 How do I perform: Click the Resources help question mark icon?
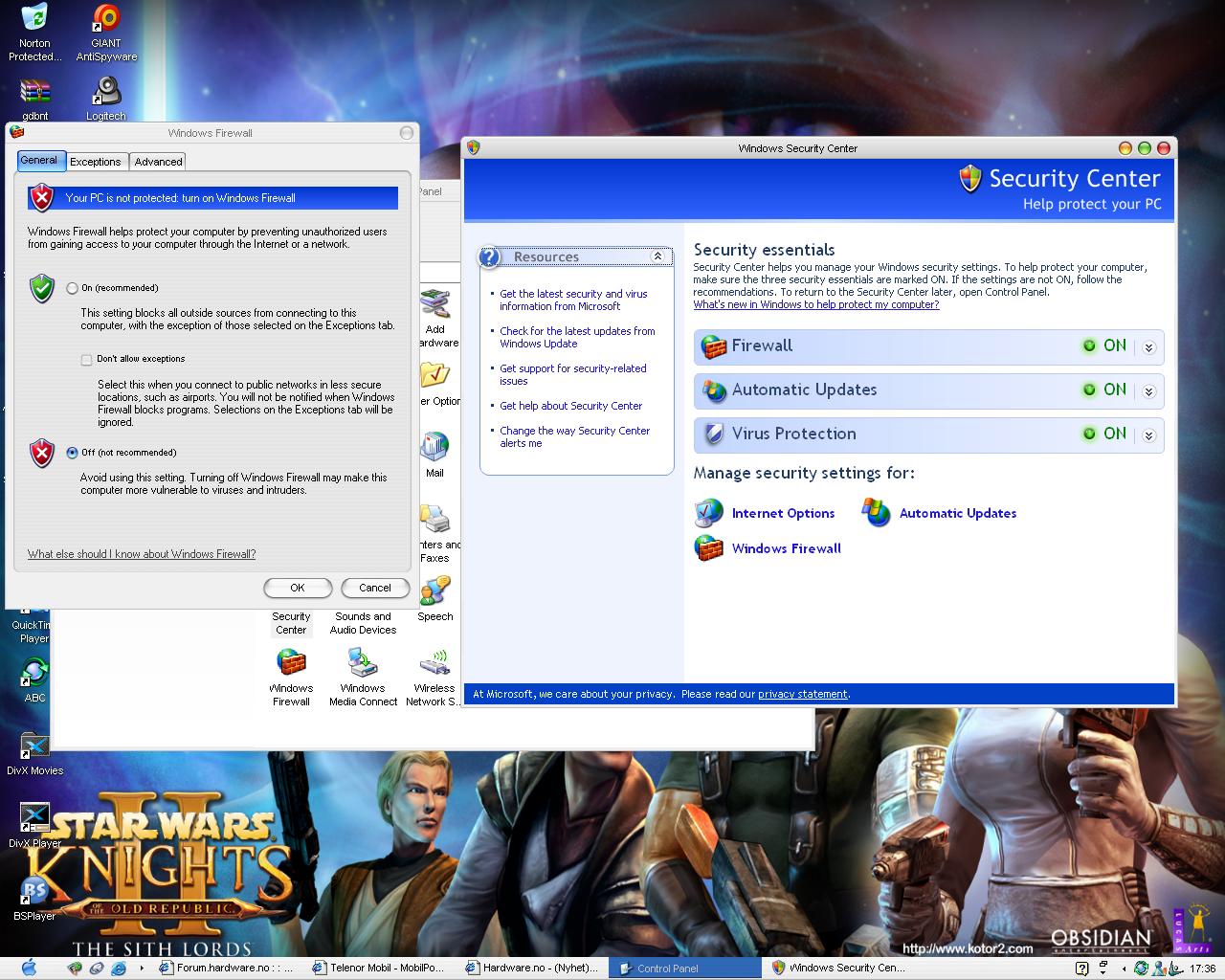[490, 256]
